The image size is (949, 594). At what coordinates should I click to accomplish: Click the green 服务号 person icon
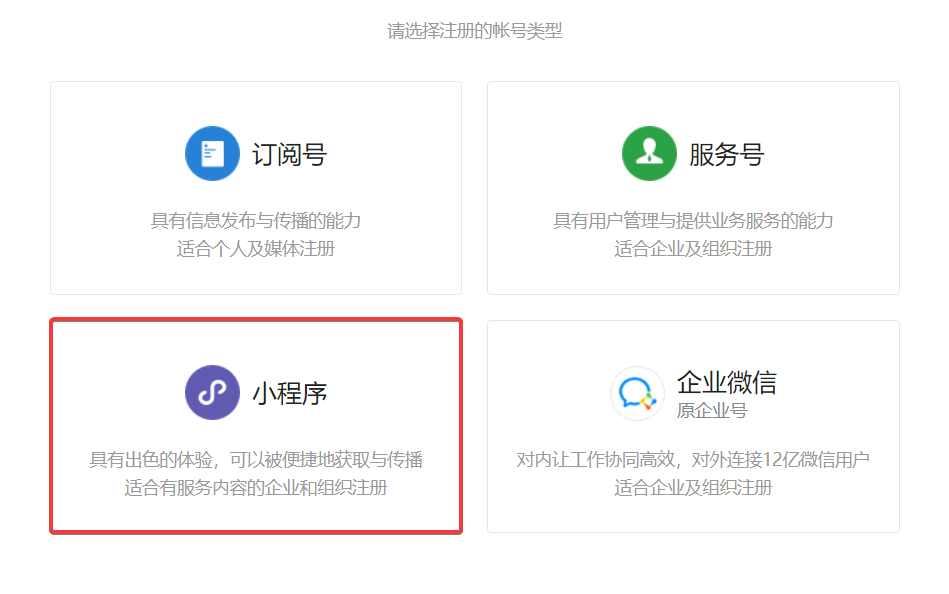(649, 153)
